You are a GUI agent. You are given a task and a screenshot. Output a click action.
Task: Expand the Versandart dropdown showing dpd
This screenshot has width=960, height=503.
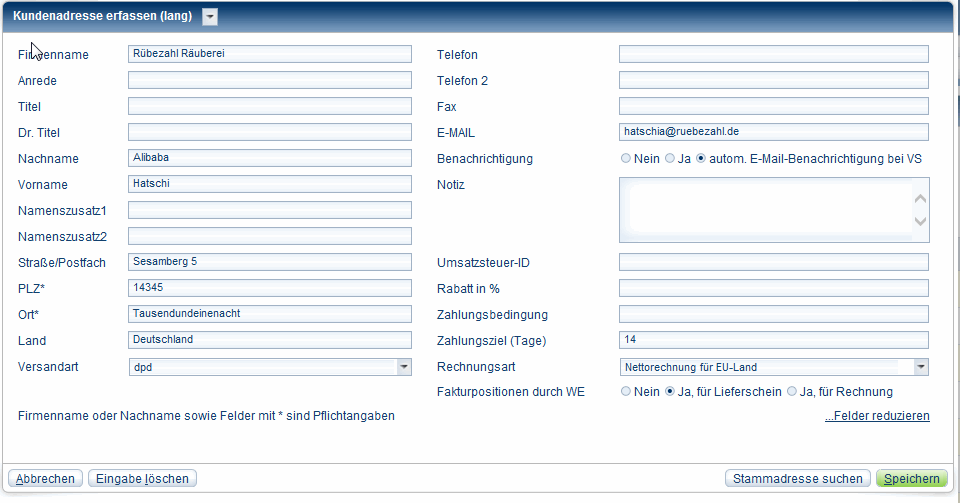[403, 367]
